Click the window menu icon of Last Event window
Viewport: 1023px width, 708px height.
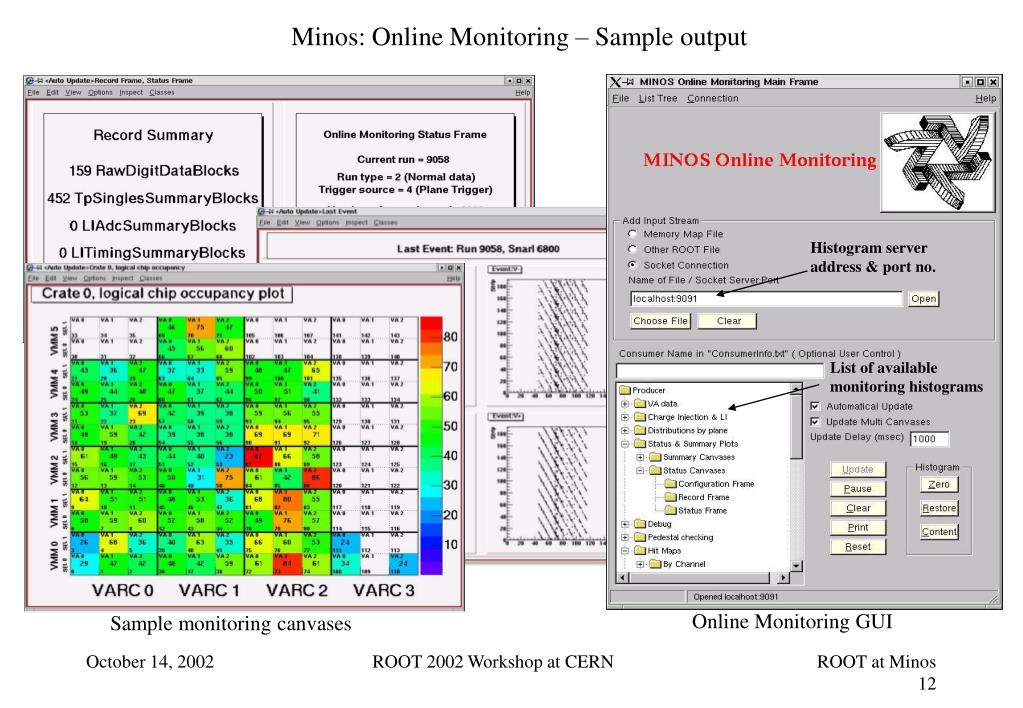262,212
